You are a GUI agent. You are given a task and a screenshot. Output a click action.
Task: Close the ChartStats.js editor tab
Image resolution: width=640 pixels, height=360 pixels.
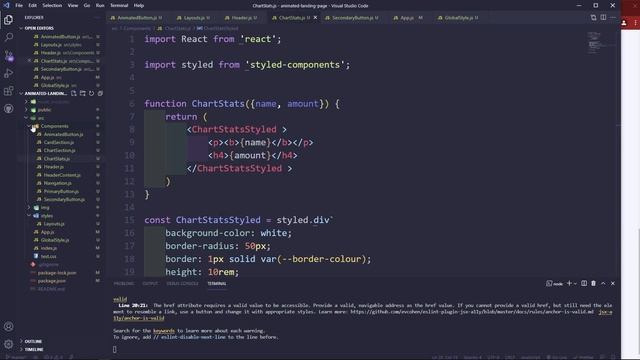(315, 18)
